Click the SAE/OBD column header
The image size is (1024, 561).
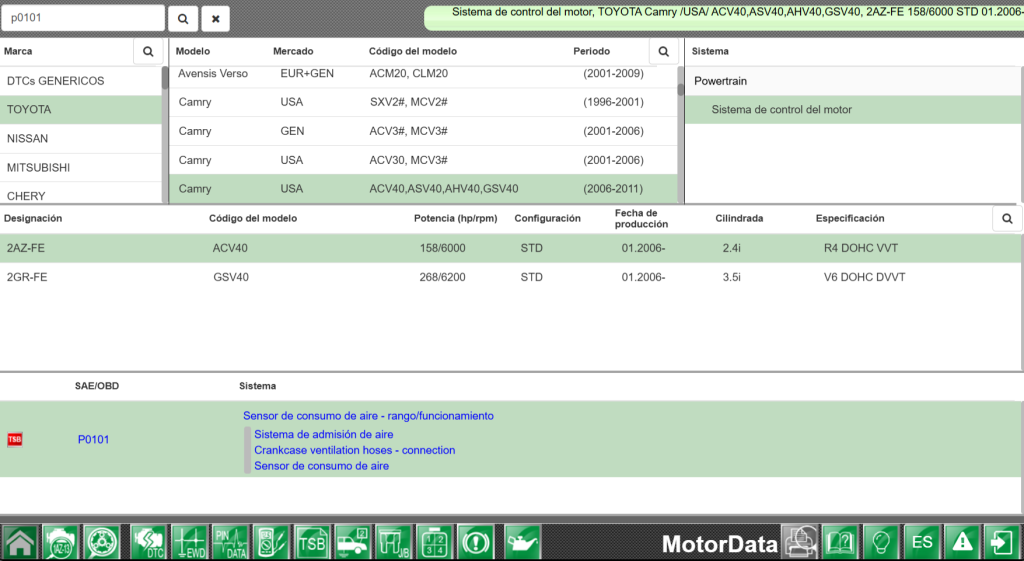point(97,386)
